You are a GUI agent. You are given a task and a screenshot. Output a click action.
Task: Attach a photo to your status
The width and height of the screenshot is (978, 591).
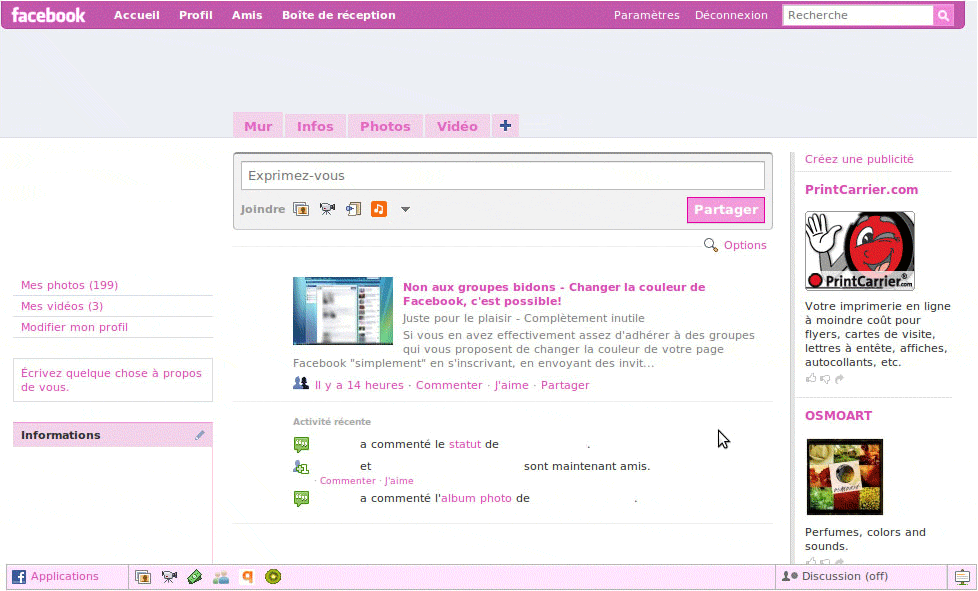[x=301, y=209]
